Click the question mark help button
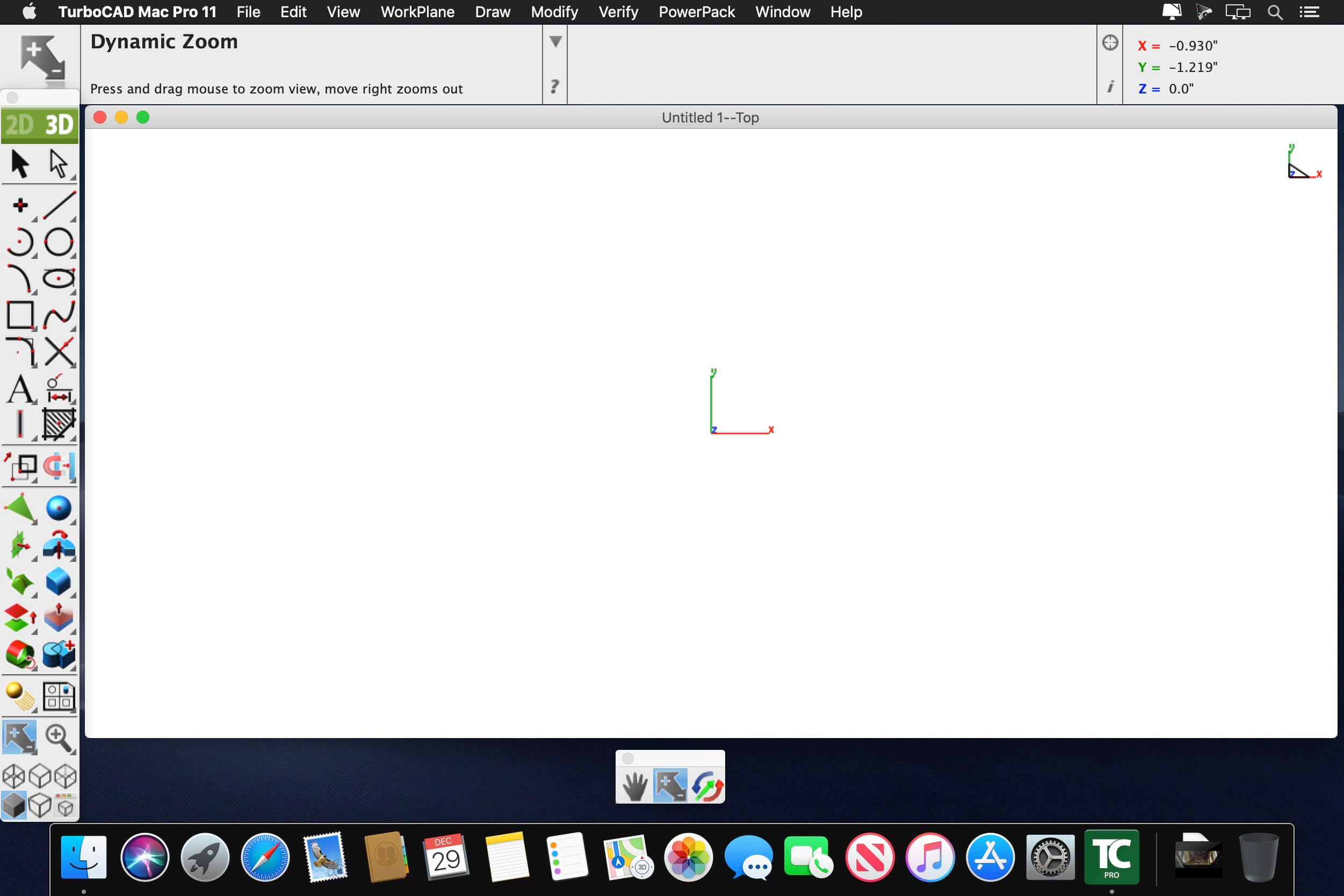Viewport: 1344px width, 896px height. 554,86
